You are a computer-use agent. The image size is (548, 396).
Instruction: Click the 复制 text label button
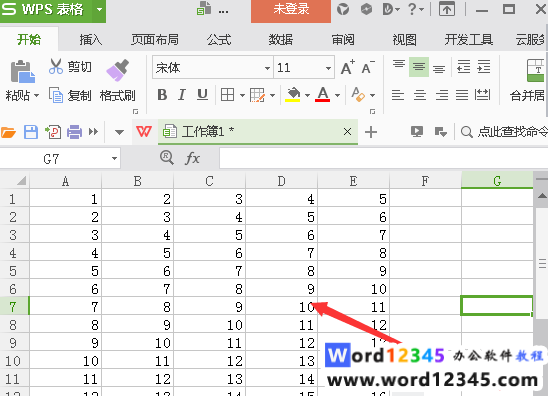pyautogui.click(x=79, y=95)
